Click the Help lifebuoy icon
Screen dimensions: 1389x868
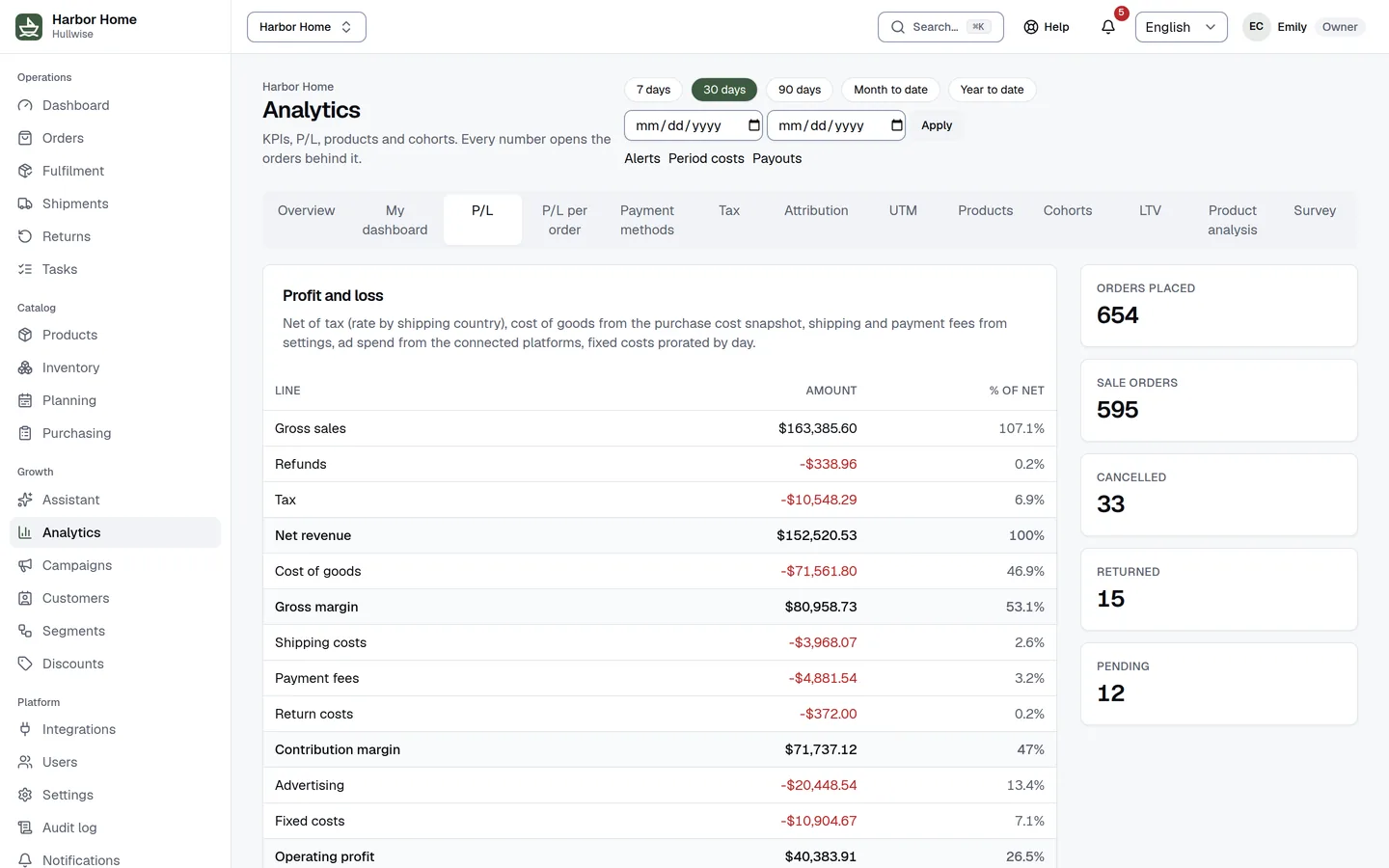[1031, 27]
